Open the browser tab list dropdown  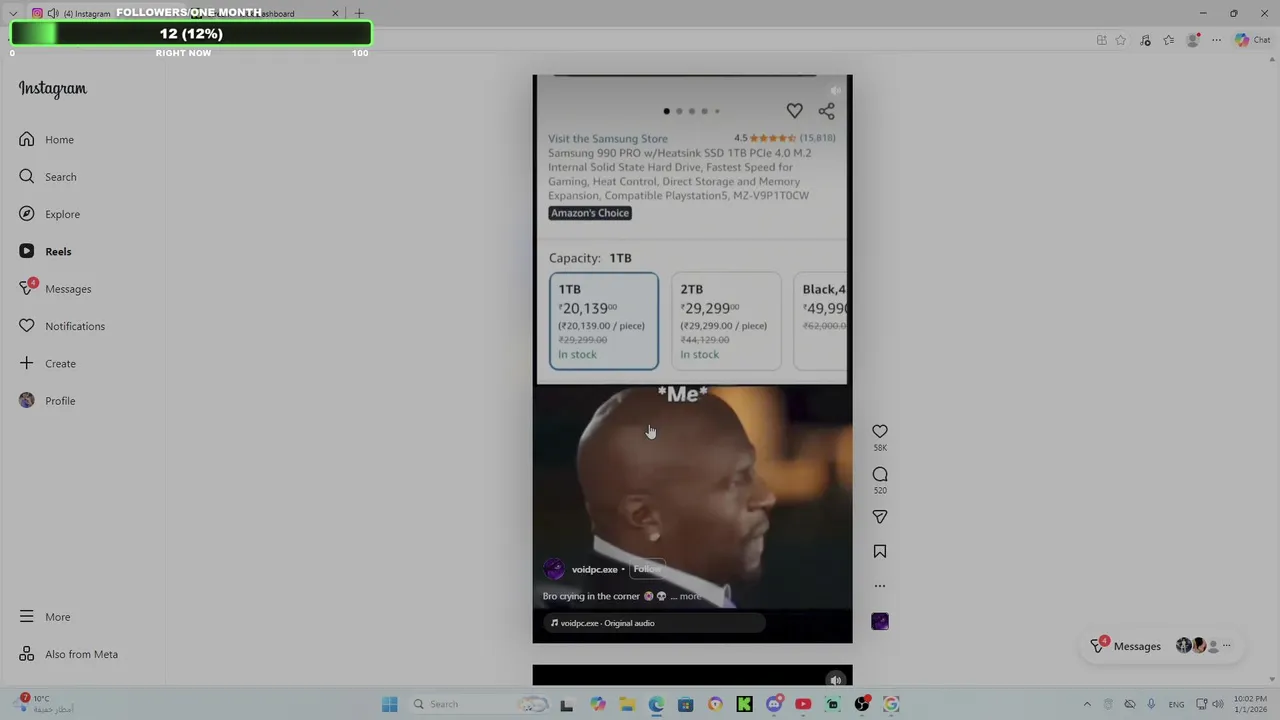13,14
